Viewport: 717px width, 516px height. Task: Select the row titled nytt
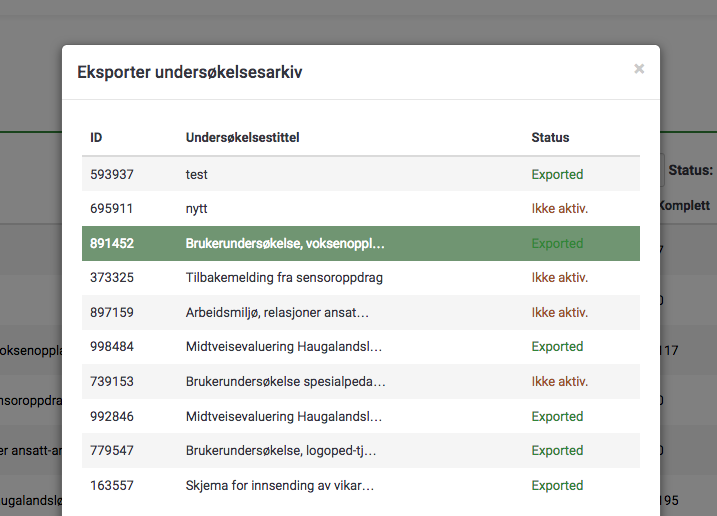coord(196,209)
